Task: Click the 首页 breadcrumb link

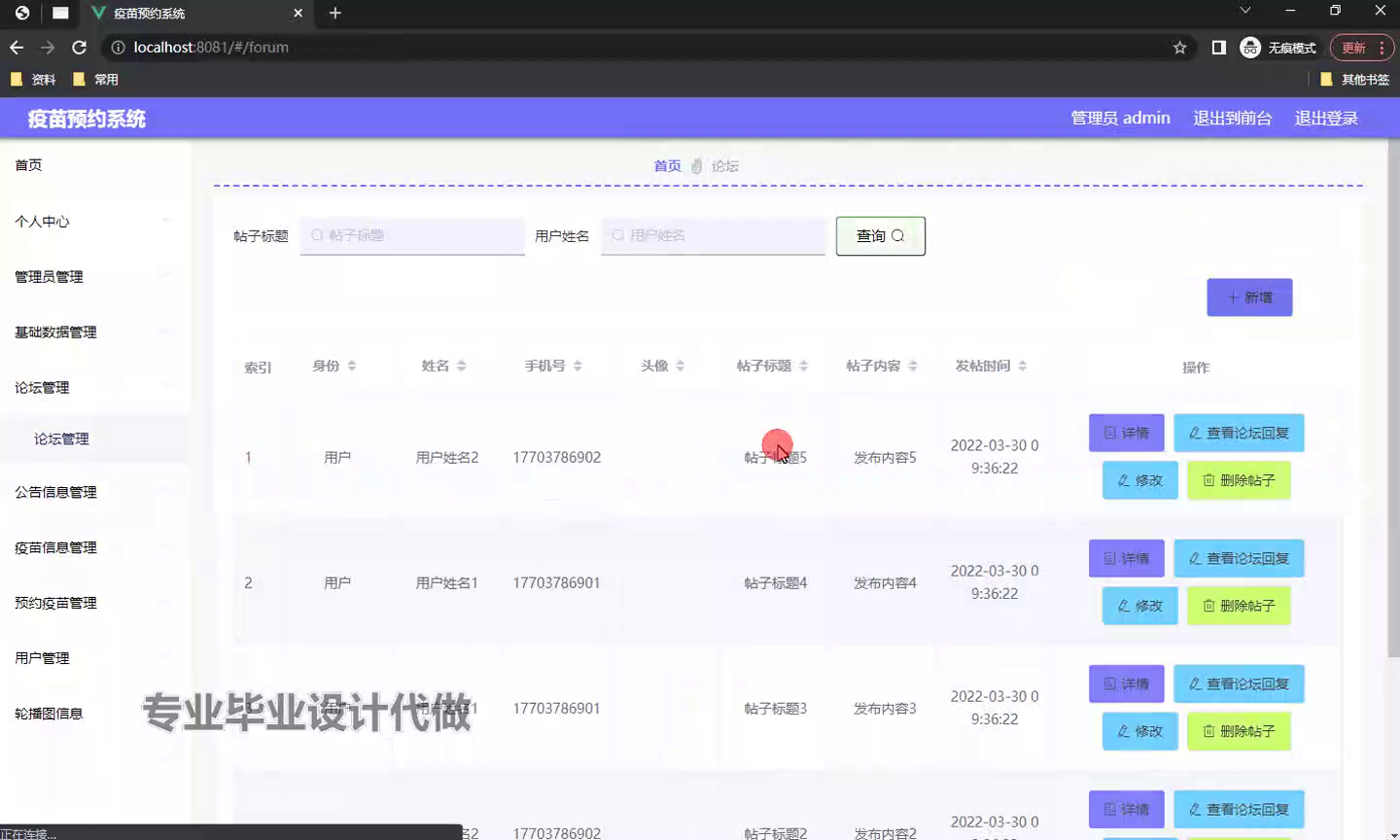Action: [667, 166]
